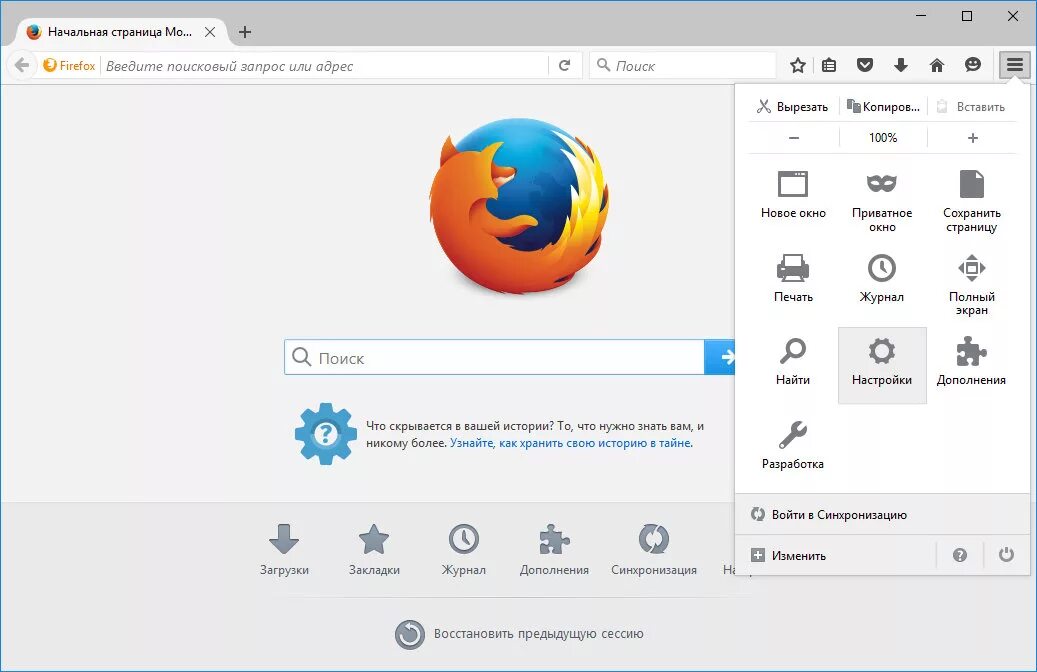Click Customize (Изменить) in menu
Screen dimensions: 1037x672
(x=835, y=555)
